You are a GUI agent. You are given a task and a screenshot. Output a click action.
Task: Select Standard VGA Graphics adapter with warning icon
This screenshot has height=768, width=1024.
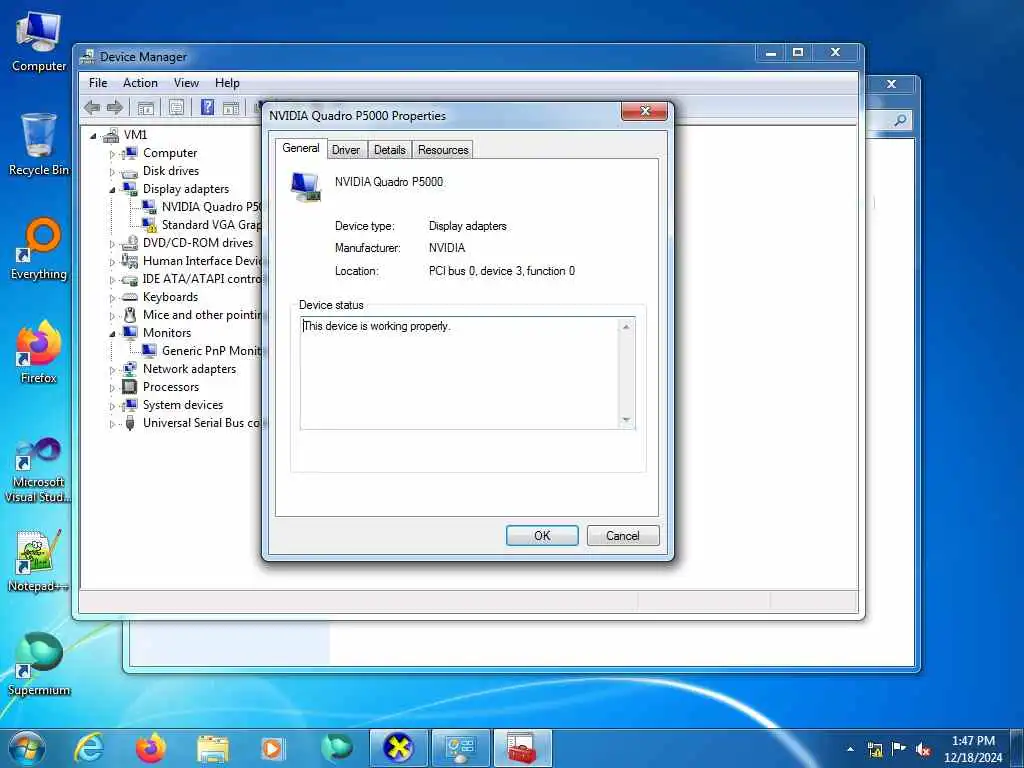(211, 225)
